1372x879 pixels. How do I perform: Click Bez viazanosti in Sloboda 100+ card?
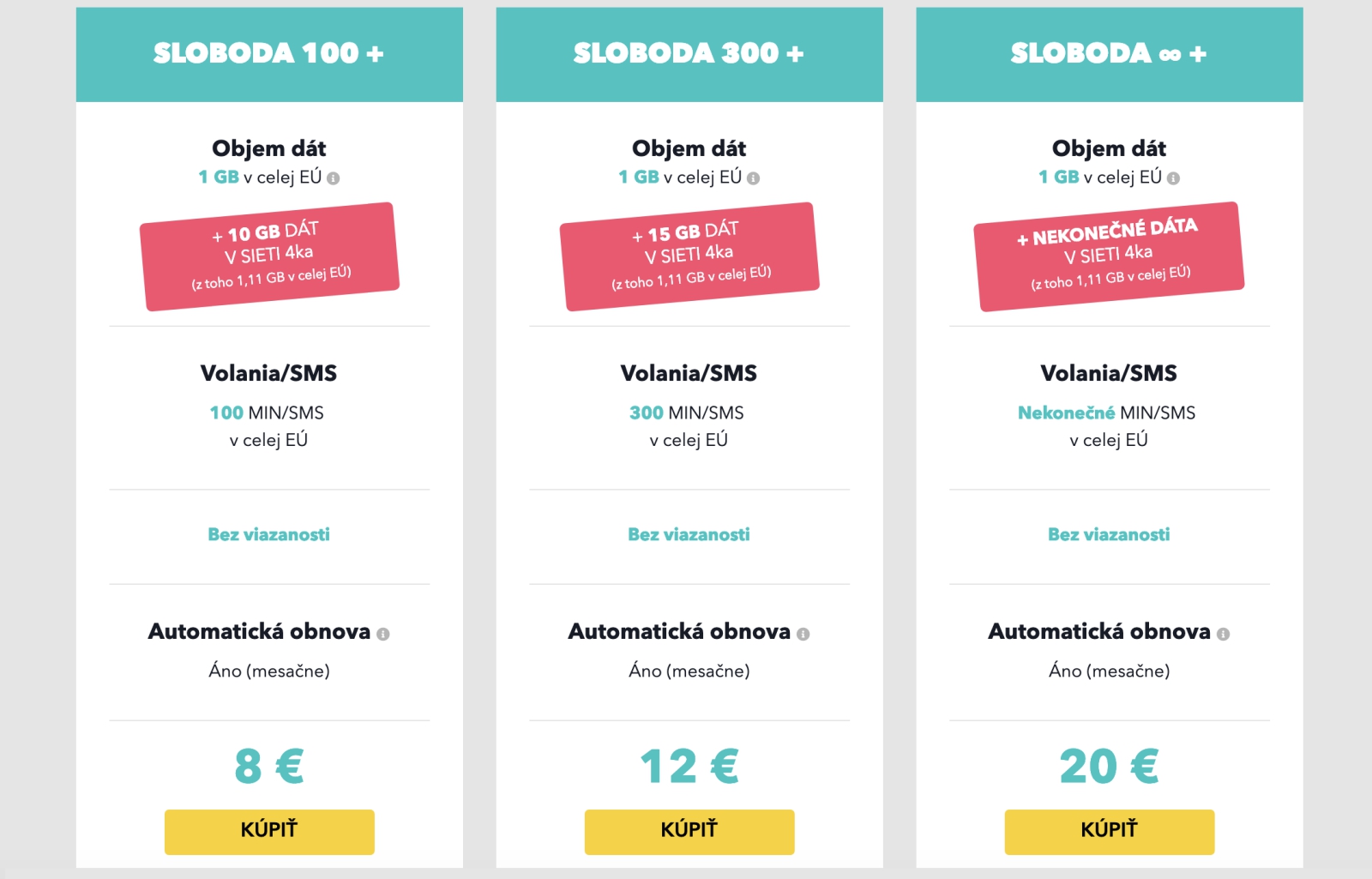pos(269,534)
